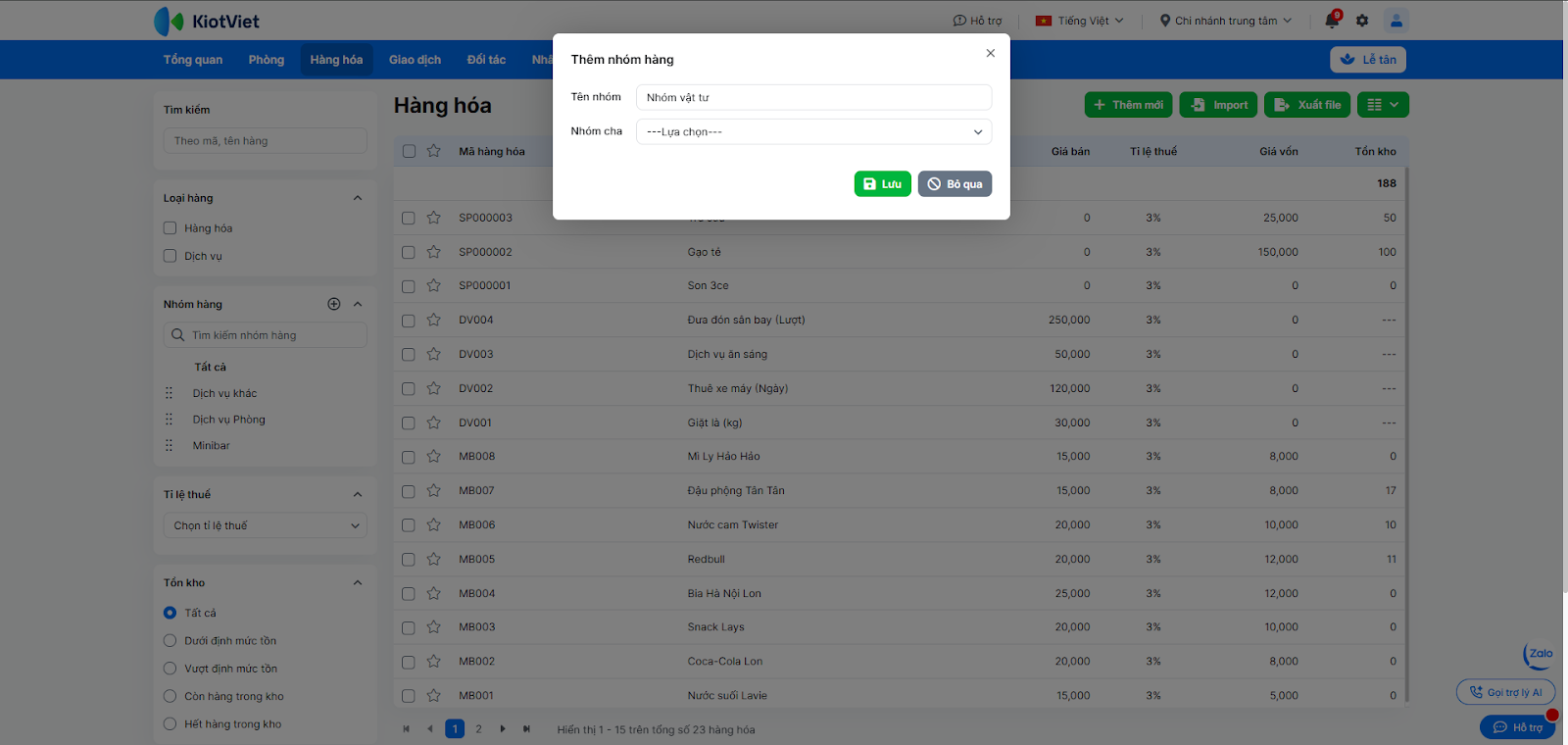Image resolution: width=1568 pixels, height=745 pixels.
Task: Click the Theo mã, tên hàng search field
Action: (x=266, y=141)
